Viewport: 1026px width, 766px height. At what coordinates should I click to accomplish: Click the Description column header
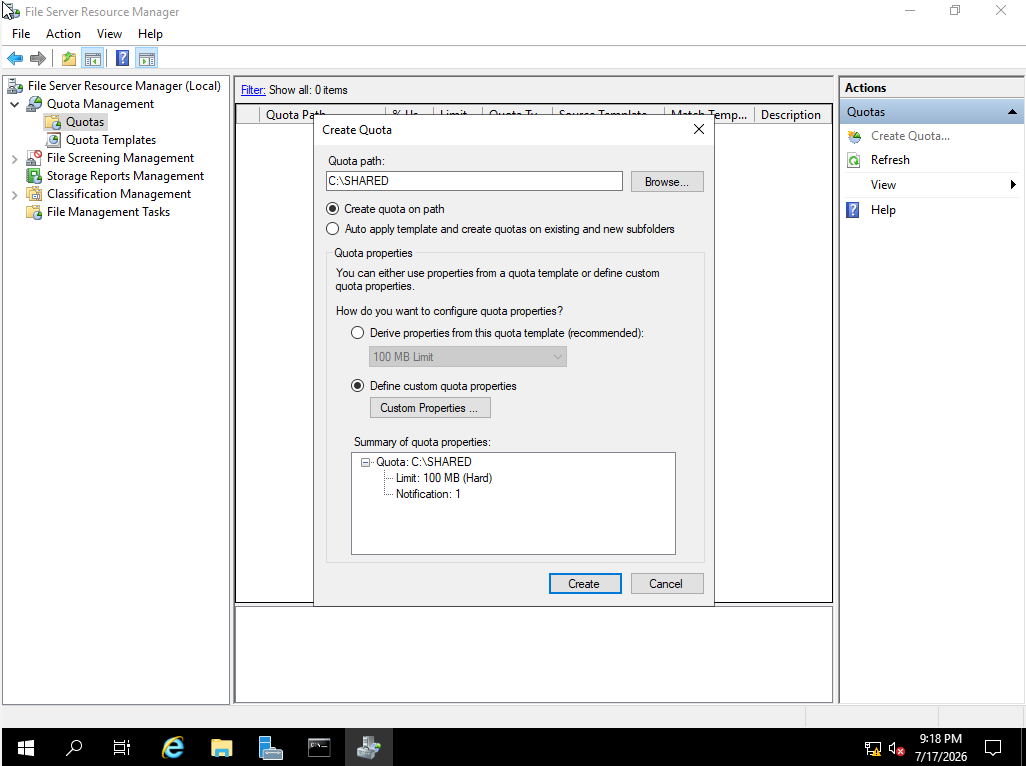tap(790, 115)
